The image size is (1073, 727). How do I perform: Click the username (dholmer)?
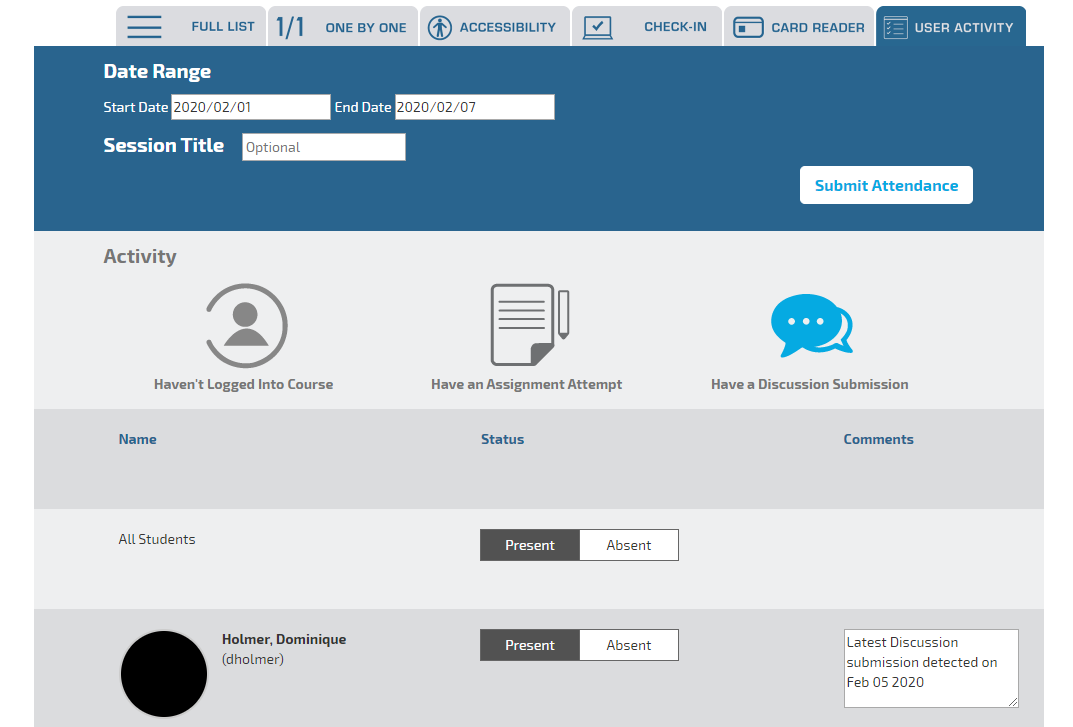point(253,659)
